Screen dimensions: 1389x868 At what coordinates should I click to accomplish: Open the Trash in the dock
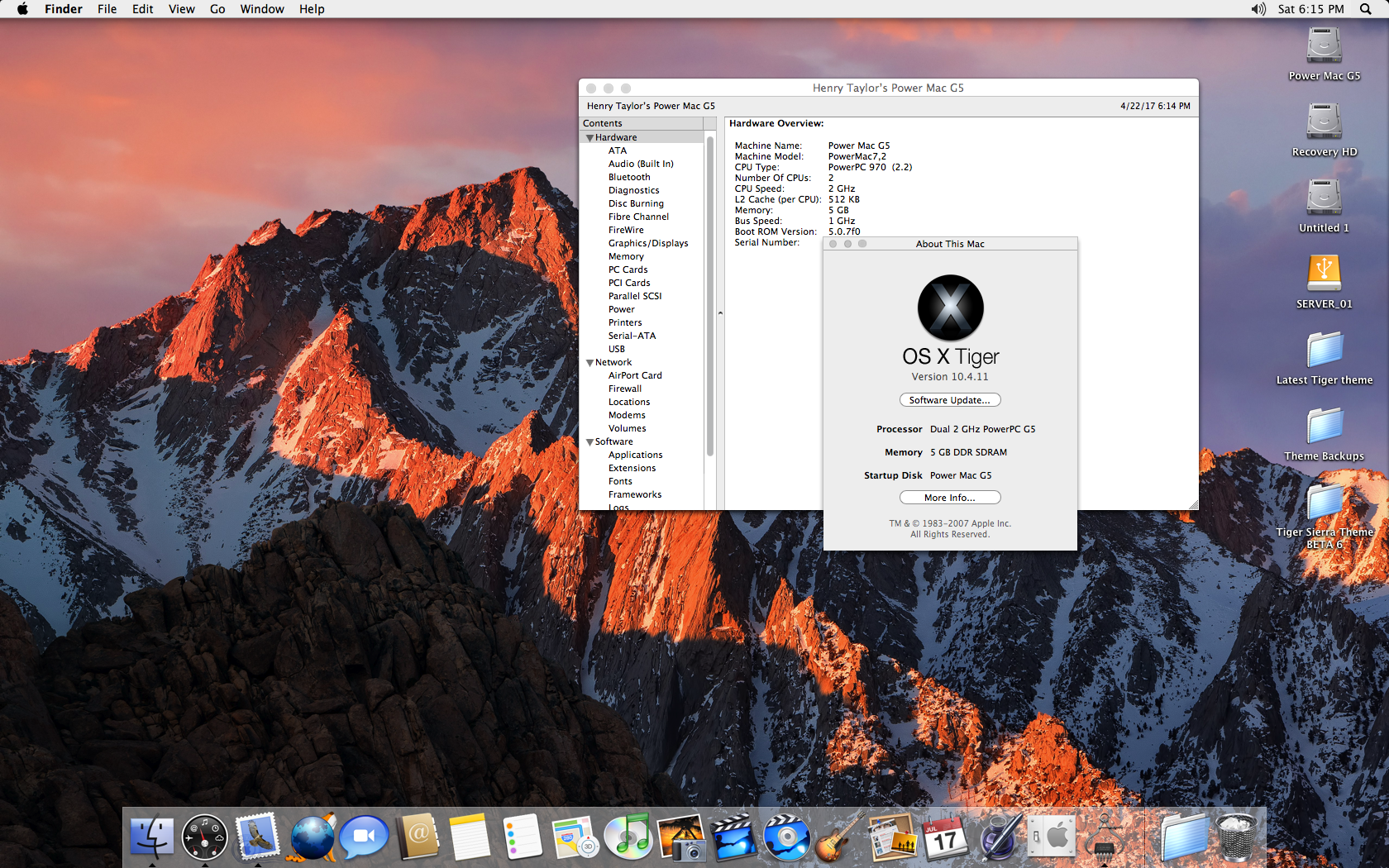(x=1236, y=837)
